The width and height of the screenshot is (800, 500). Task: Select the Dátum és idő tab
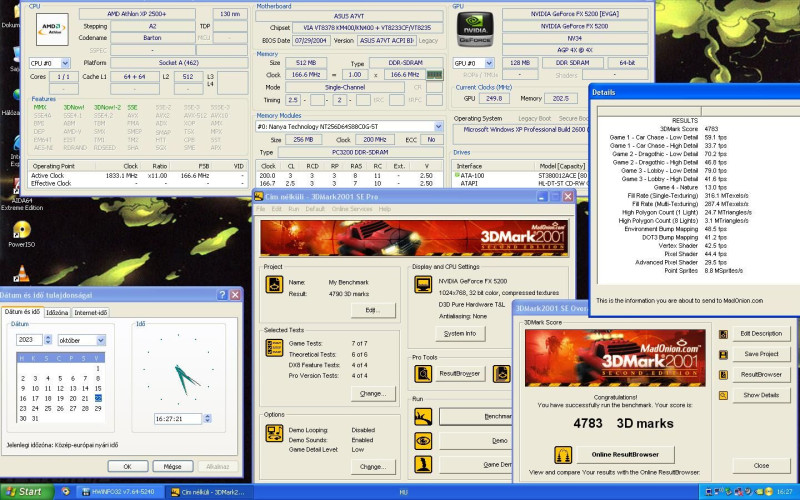tap(22, 312)
